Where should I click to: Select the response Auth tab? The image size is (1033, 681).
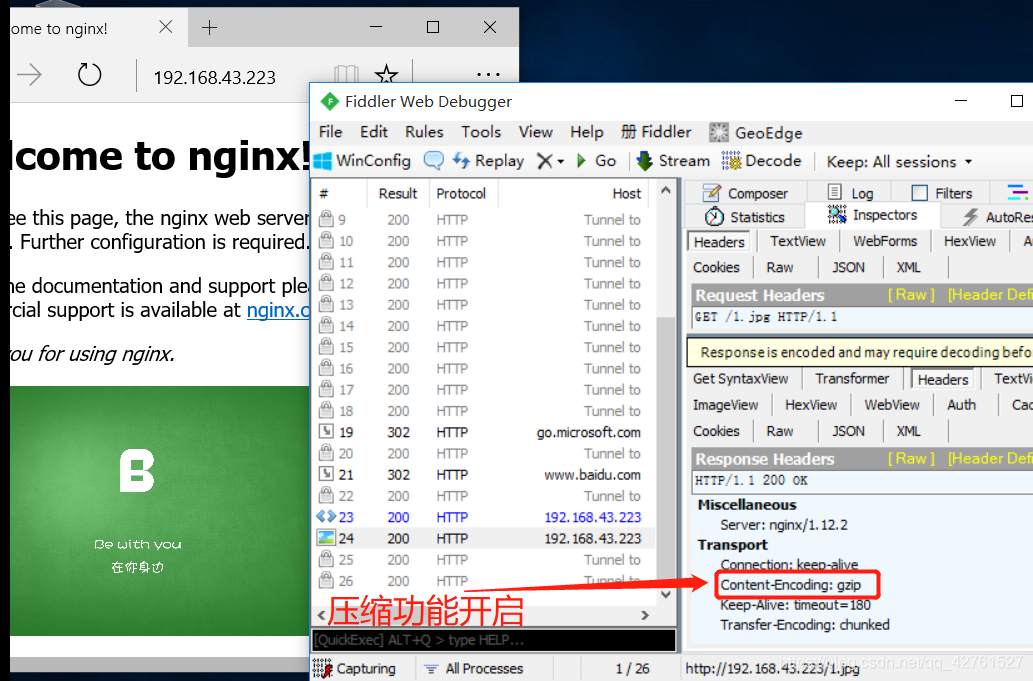pyautogui.click(x=961, y=405)
